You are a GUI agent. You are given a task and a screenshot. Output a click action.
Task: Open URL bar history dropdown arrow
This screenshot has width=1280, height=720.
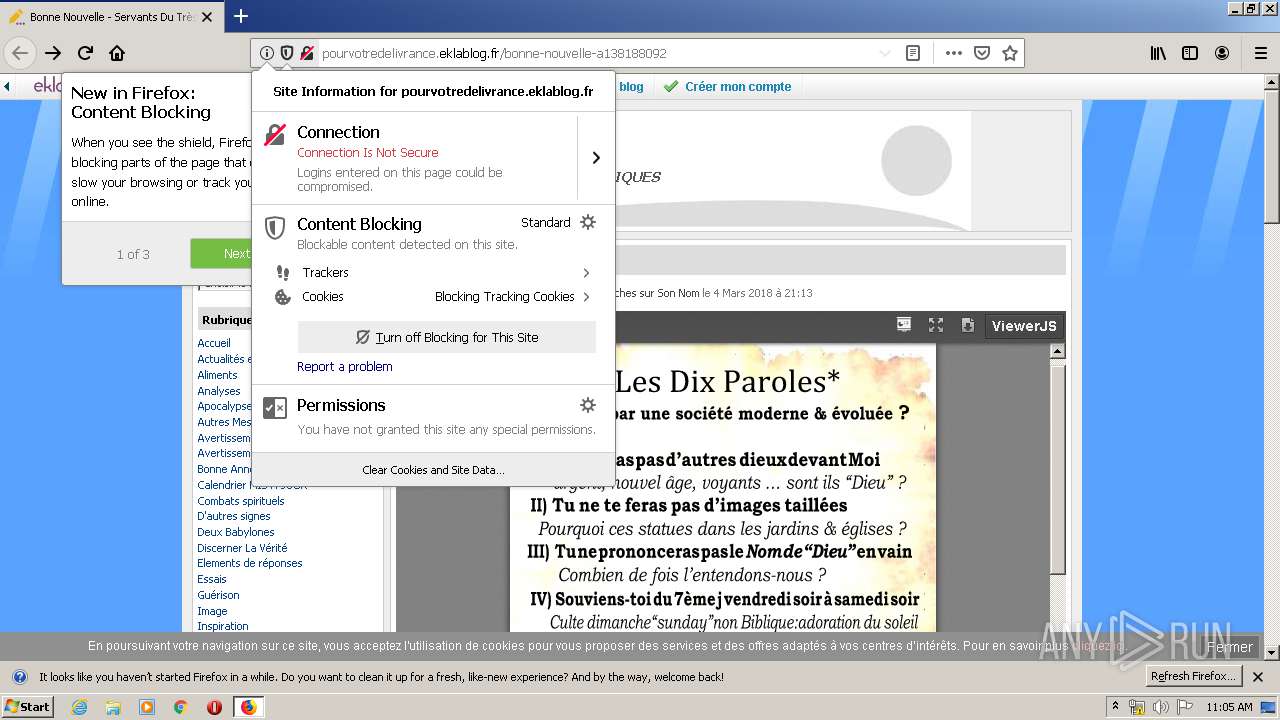885,53
